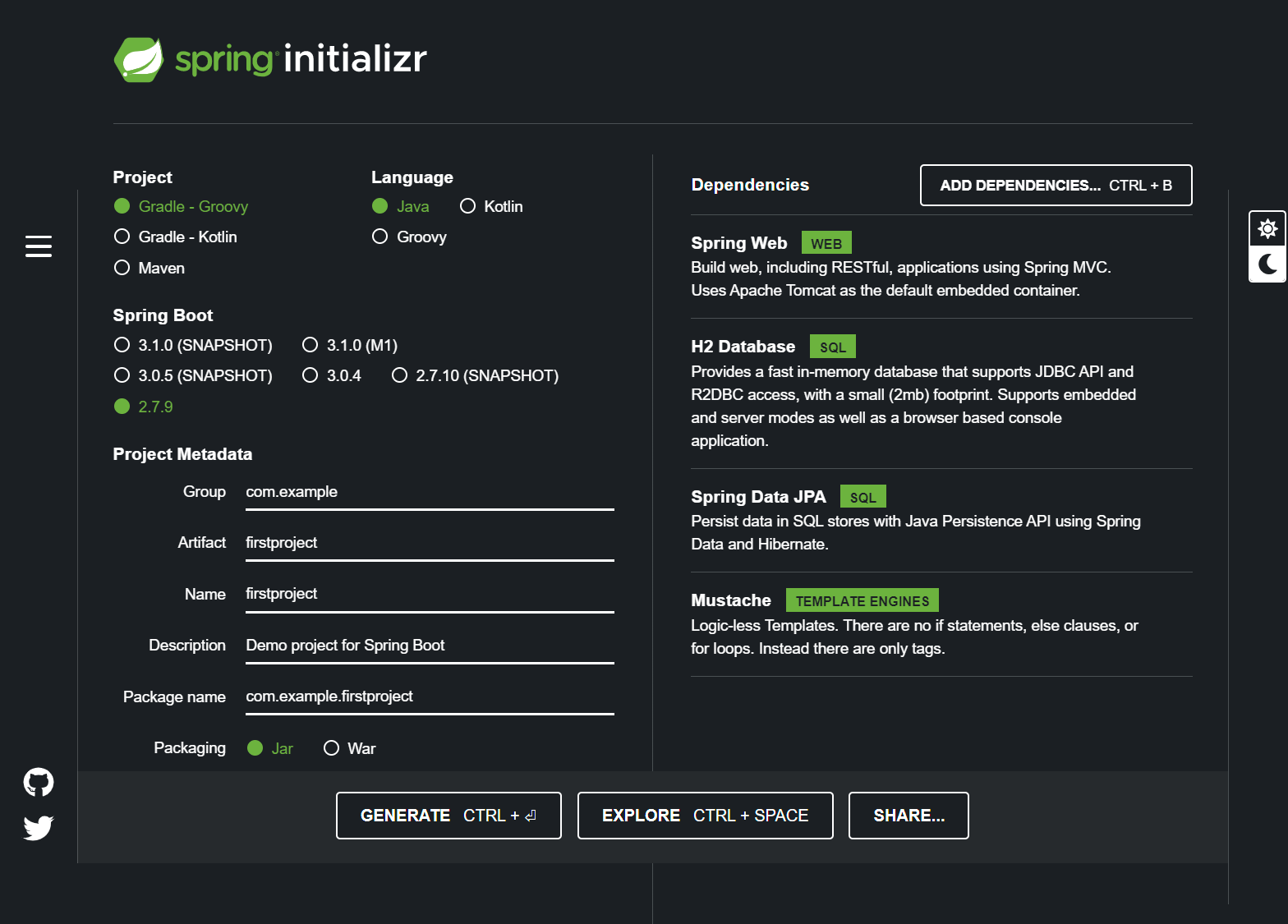Click the SQL tag on Spring Data JPA

(863, 497)
